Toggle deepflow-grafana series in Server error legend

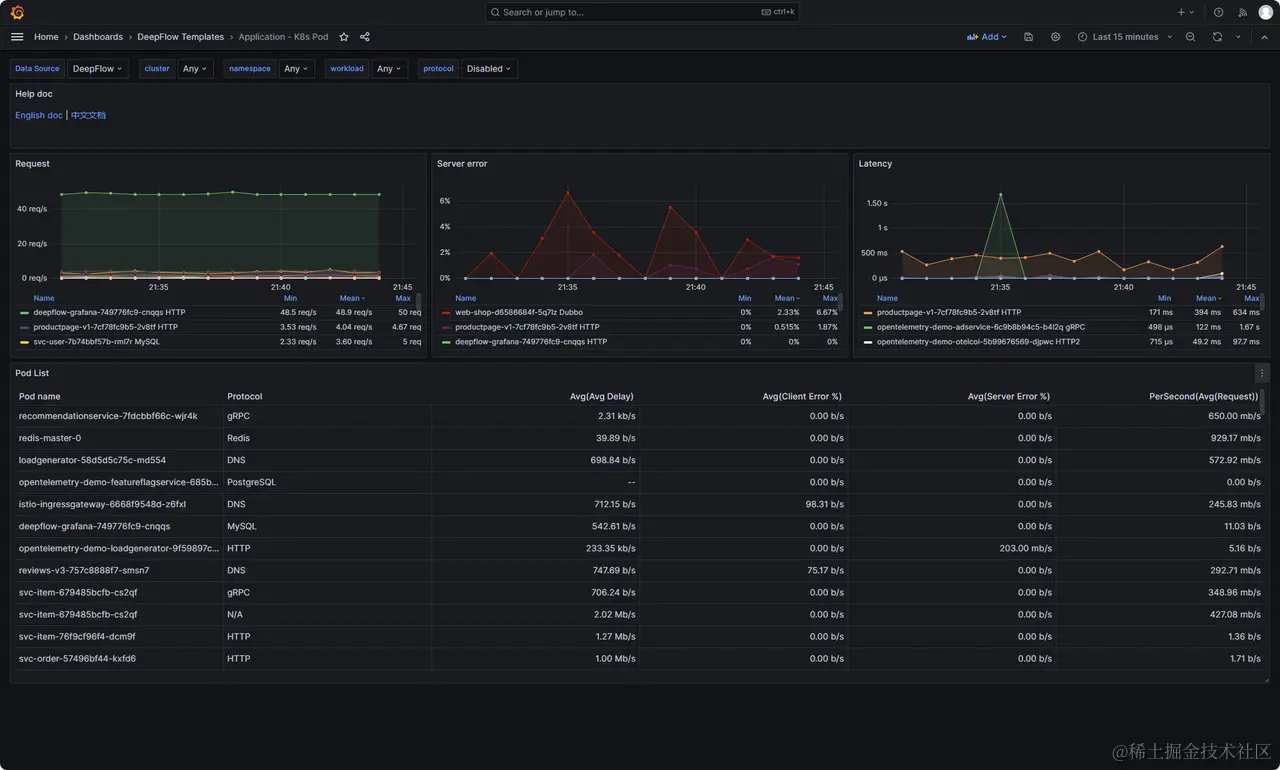[531, 341]
